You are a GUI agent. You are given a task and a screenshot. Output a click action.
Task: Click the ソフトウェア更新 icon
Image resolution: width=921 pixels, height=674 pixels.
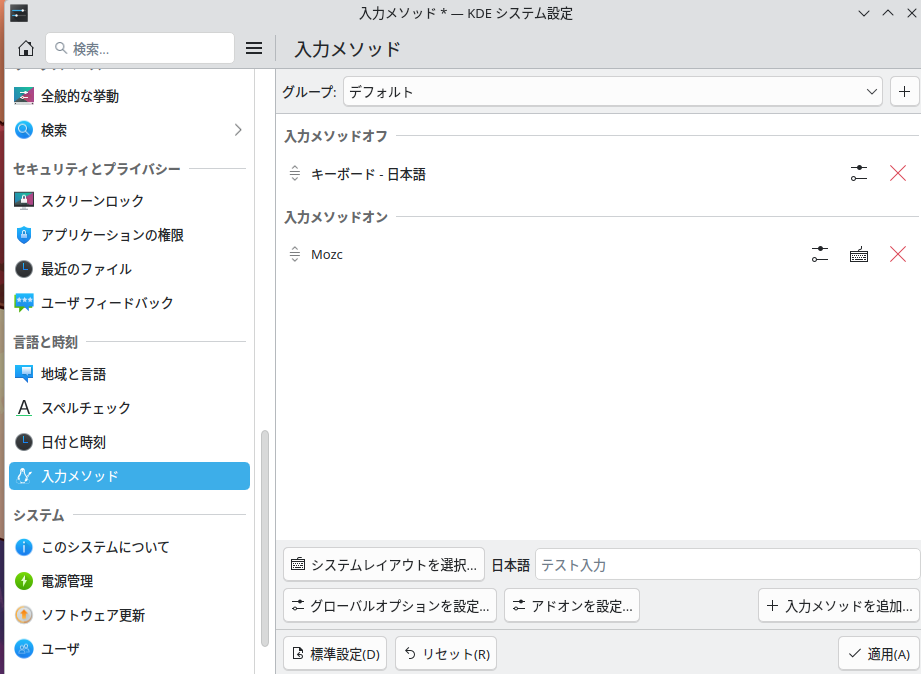(x=23, y=615)
